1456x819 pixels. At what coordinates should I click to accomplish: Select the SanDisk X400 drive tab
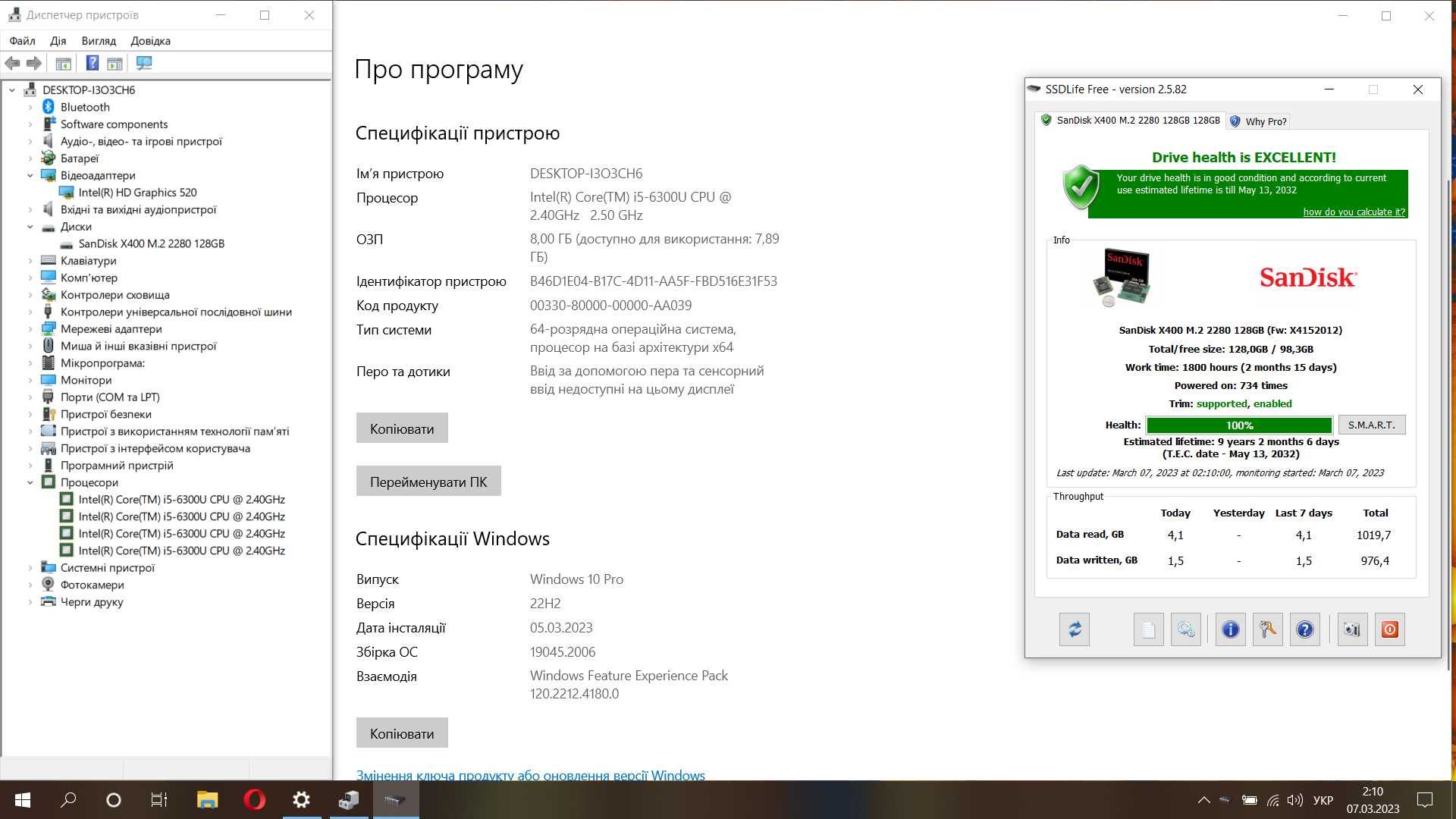click(1131, 121)
